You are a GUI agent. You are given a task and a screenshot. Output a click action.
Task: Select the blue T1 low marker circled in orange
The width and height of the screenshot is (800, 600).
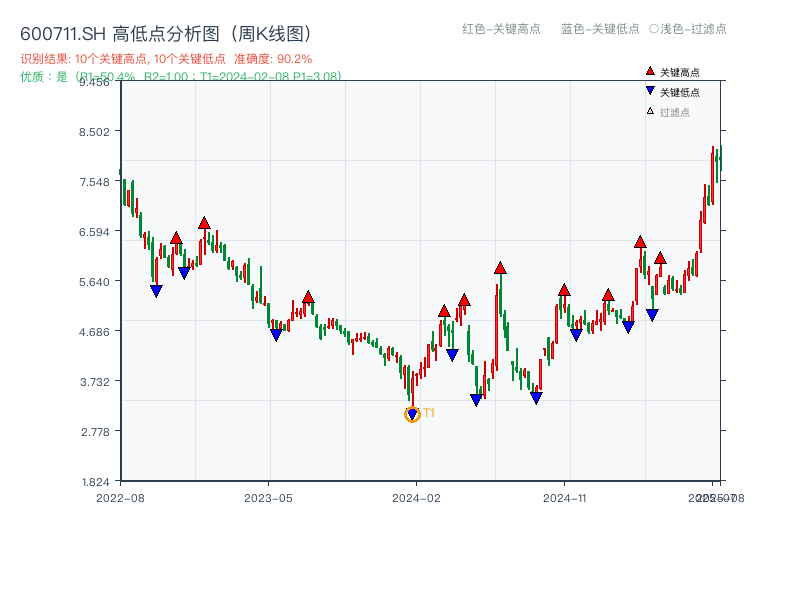tap(412, 414)
